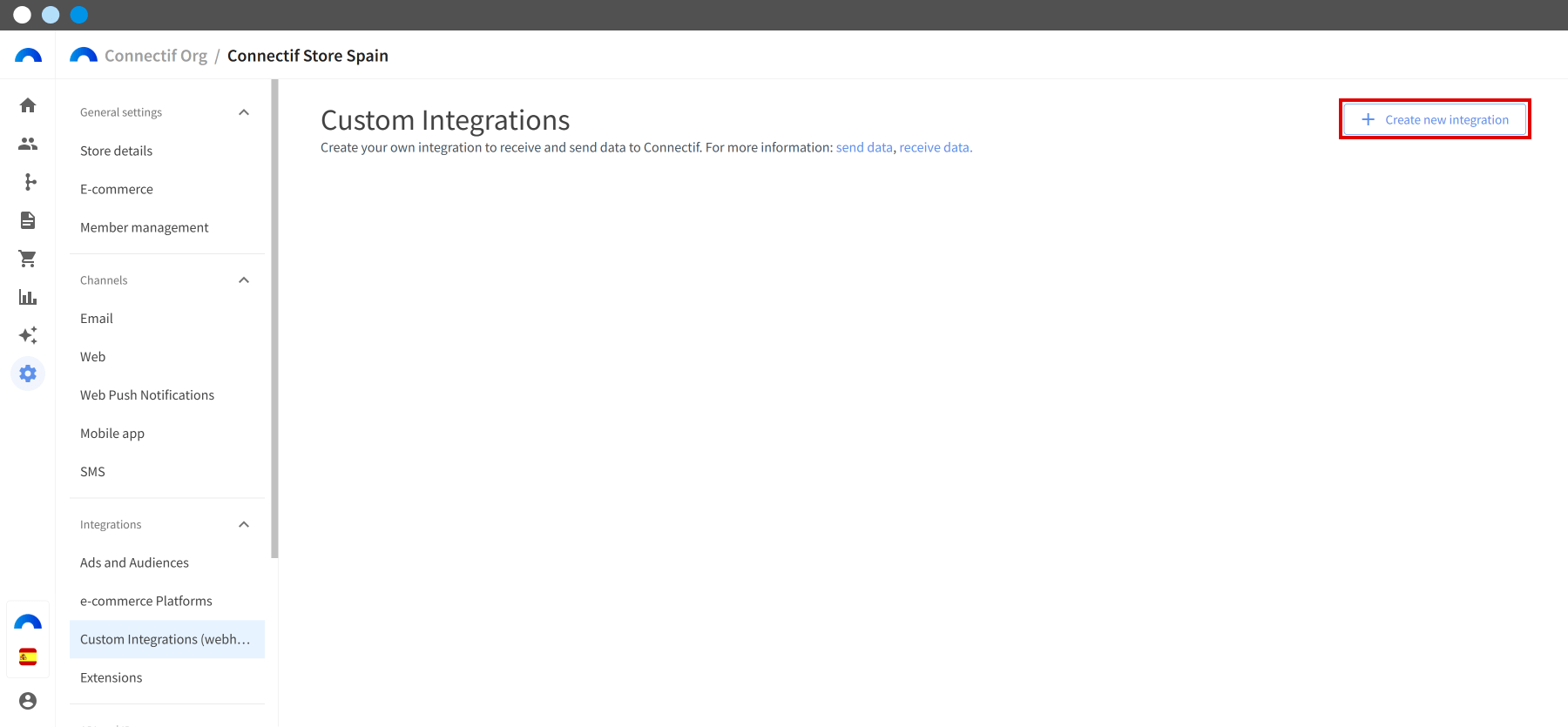Open the shopping cart icon
The width and height of the screenshot is (1568, 727).
(x=28, y=259)
